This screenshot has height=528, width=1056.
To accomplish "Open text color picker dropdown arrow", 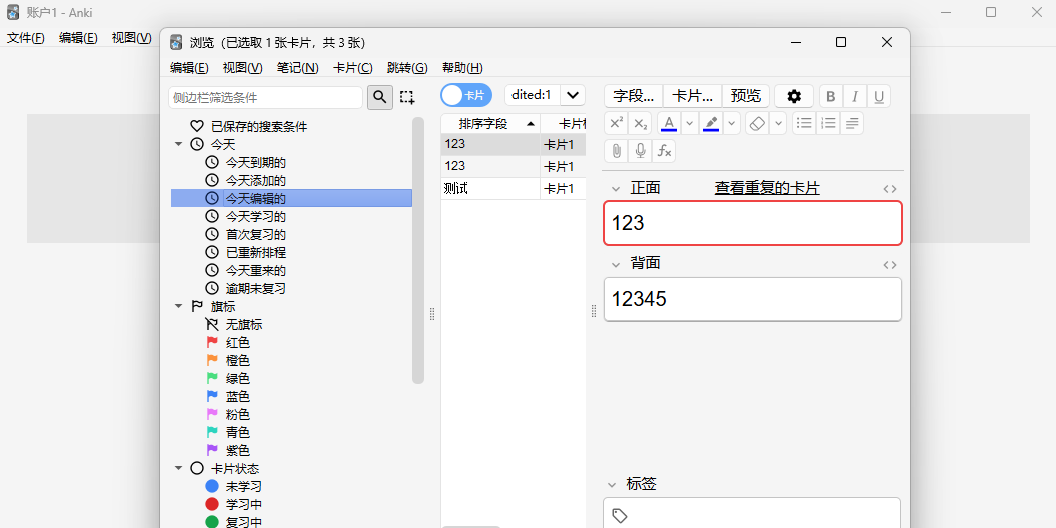I will pos(689,123).
